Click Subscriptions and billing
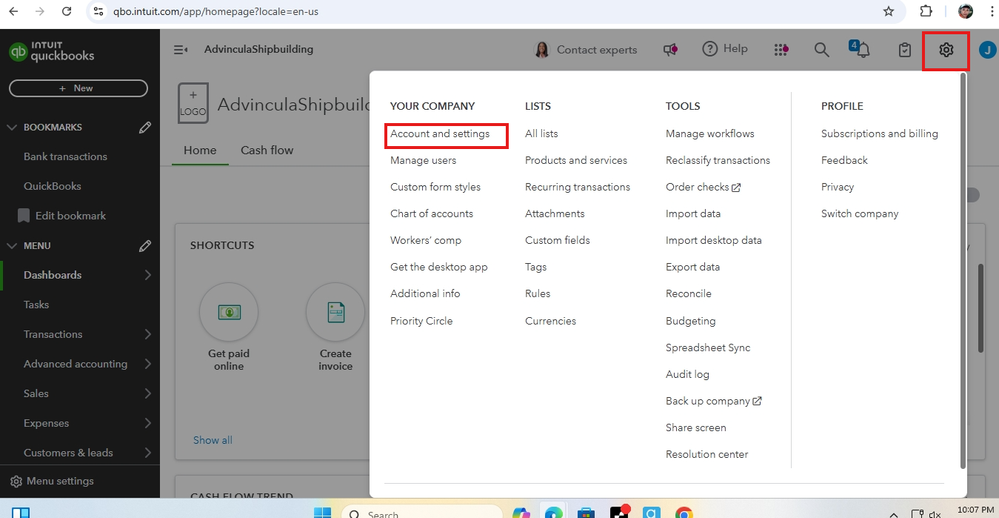Viewport: 999px width, 518px height. [879, 134]
